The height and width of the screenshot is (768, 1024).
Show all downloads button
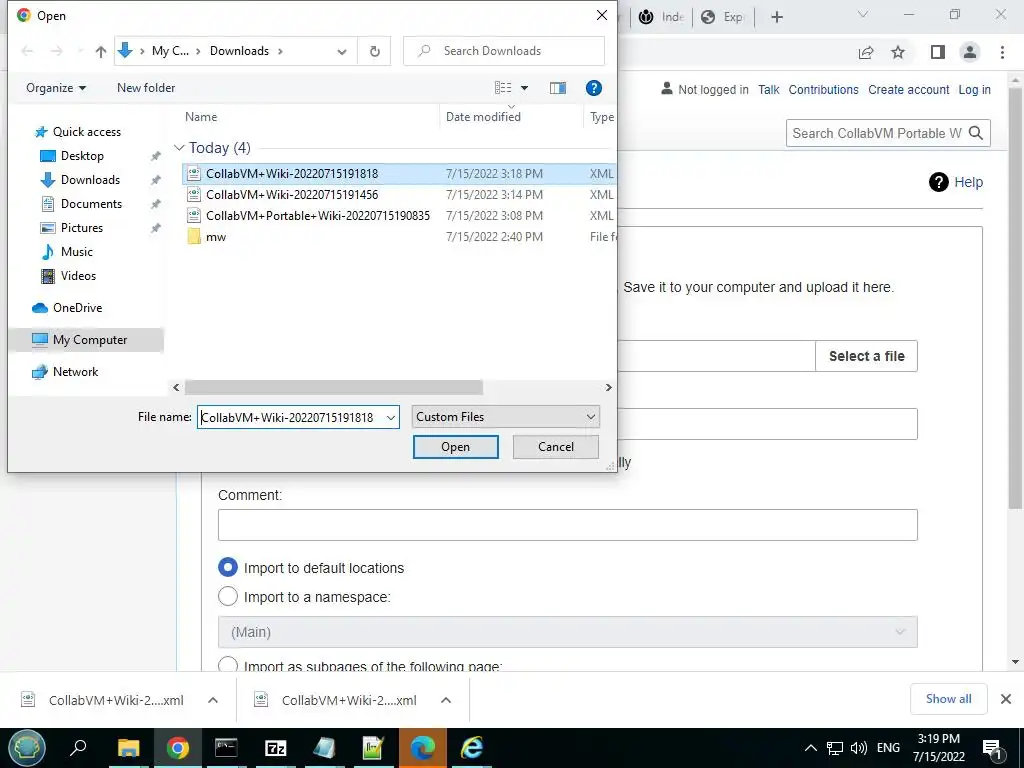(948, 699)
